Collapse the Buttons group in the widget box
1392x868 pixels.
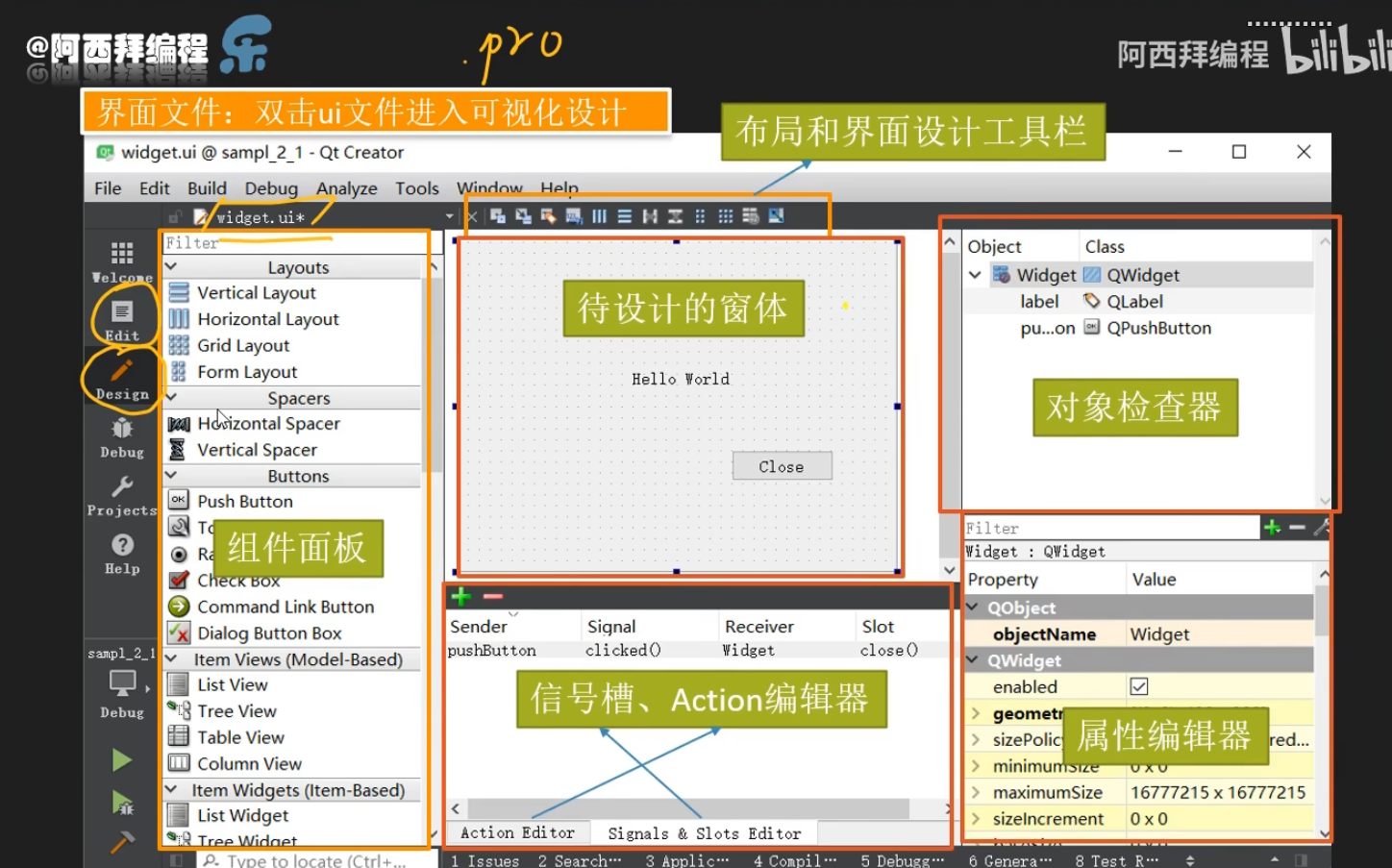pyautogui.click(x=171, y=474)
